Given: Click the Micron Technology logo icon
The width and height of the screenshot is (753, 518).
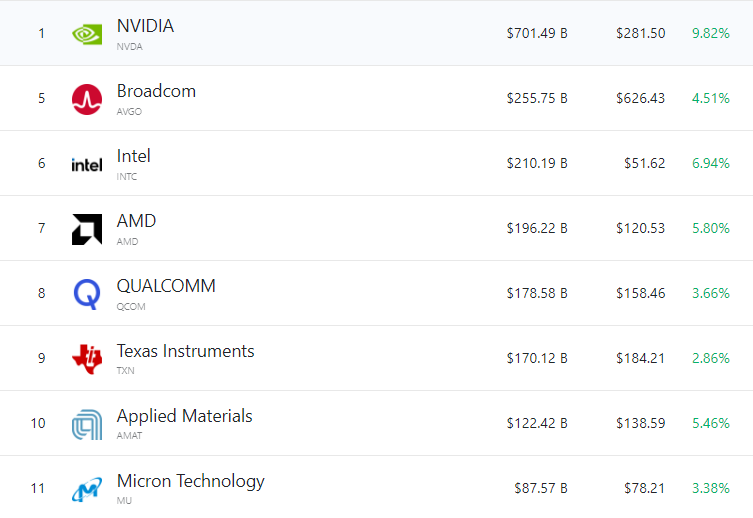Looking at the screenshot, I should (x=87, y=489).
